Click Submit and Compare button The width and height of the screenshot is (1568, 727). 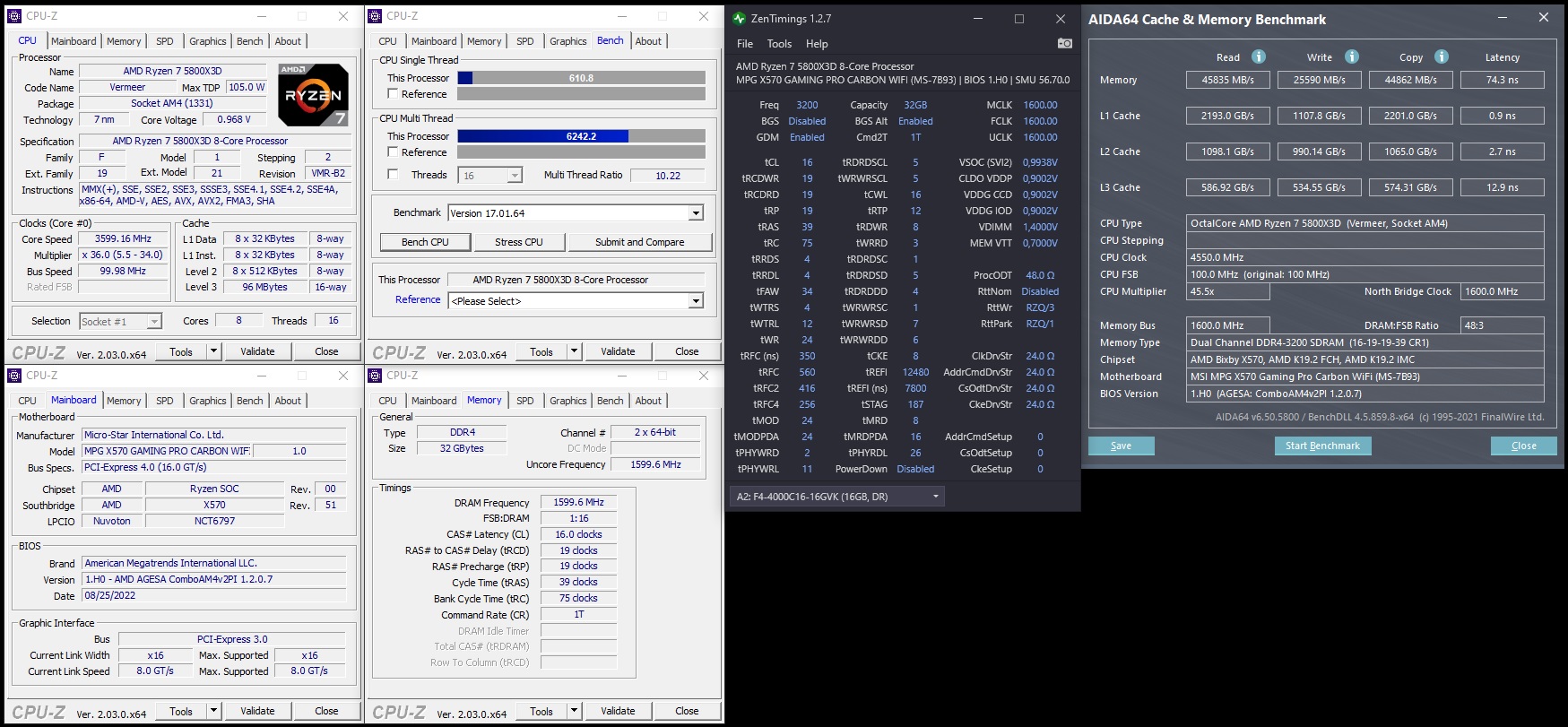640,242
